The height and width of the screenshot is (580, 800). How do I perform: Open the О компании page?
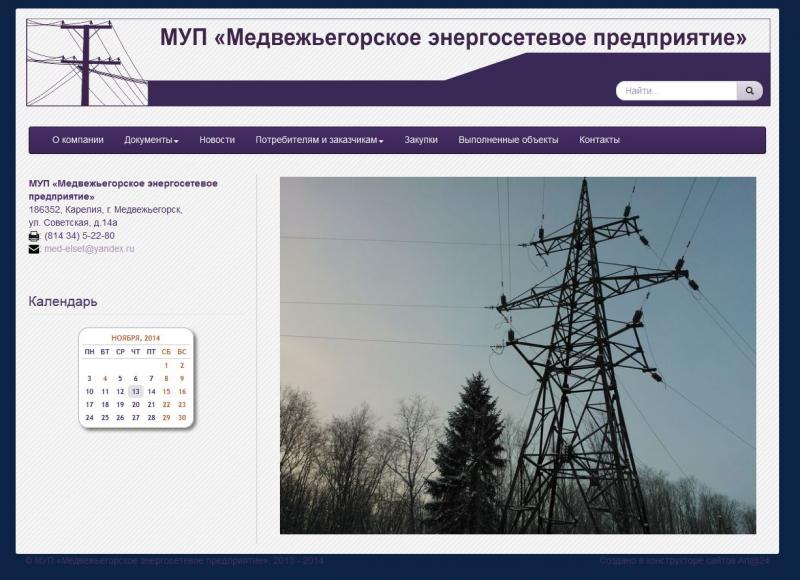(x=77, y=140)
